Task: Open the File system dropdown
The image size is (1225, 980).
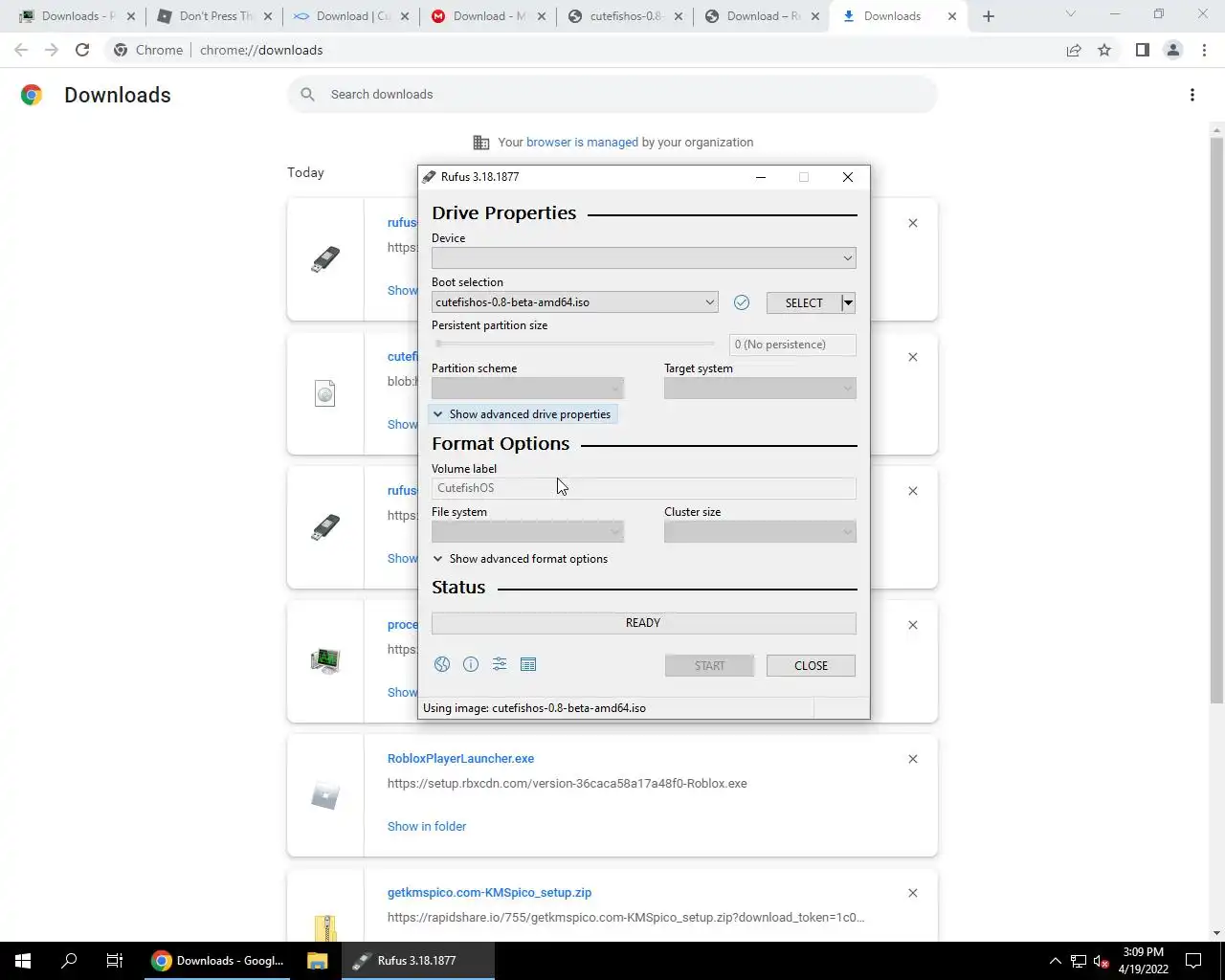Action: (x=527, y=532)
